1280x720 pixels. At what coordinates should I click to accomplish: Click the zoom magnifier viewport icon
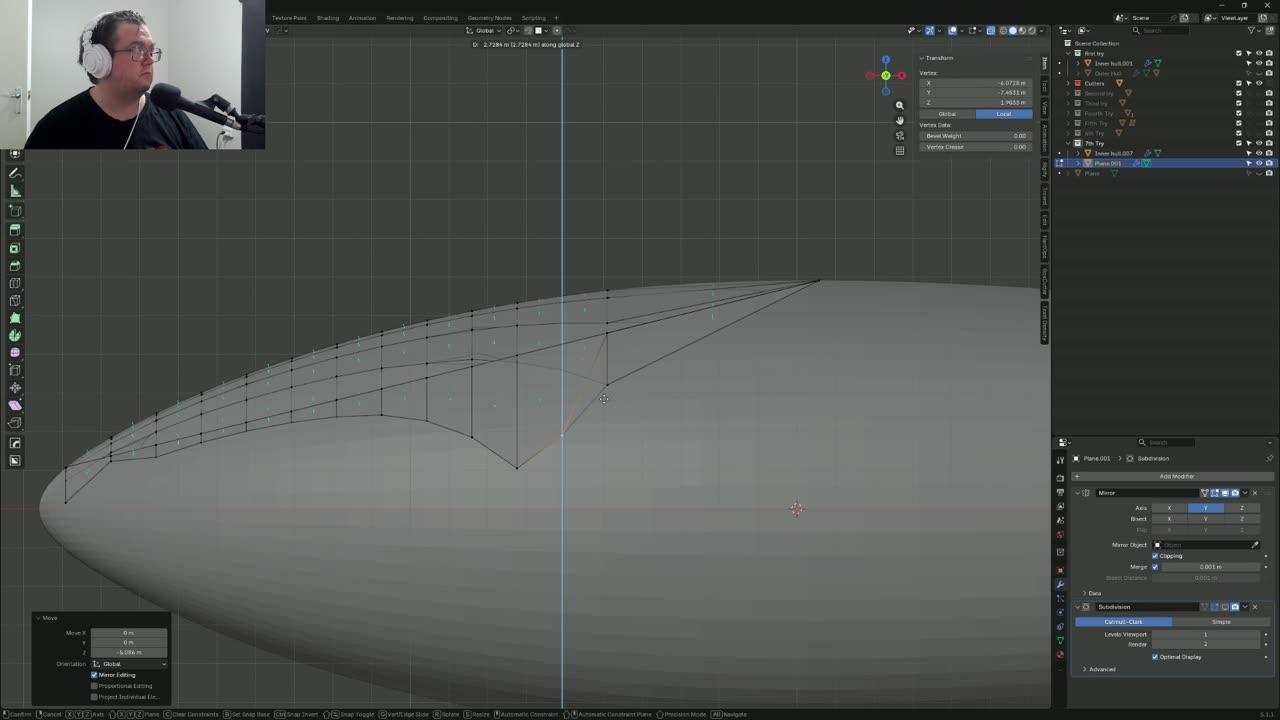click(x=900, y=105)
